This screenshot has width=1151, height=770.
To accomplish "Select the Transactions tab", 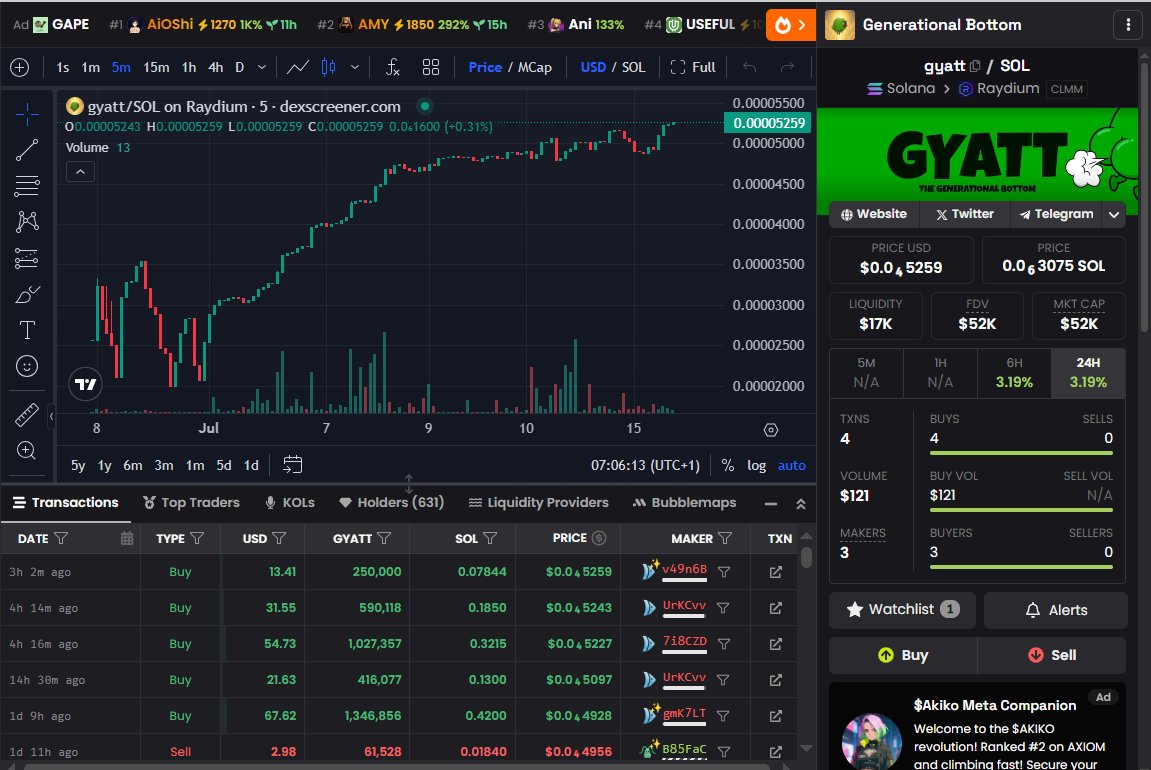I will [x=65, y=503].
